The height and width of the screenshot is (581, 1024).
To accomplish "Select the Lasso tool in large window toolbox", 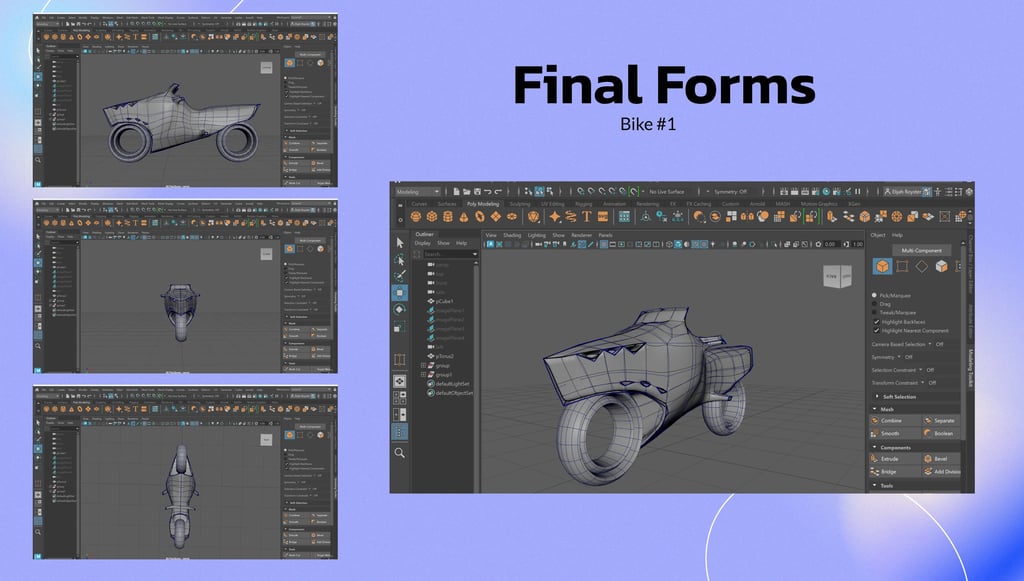I will (x=400, y=260).
